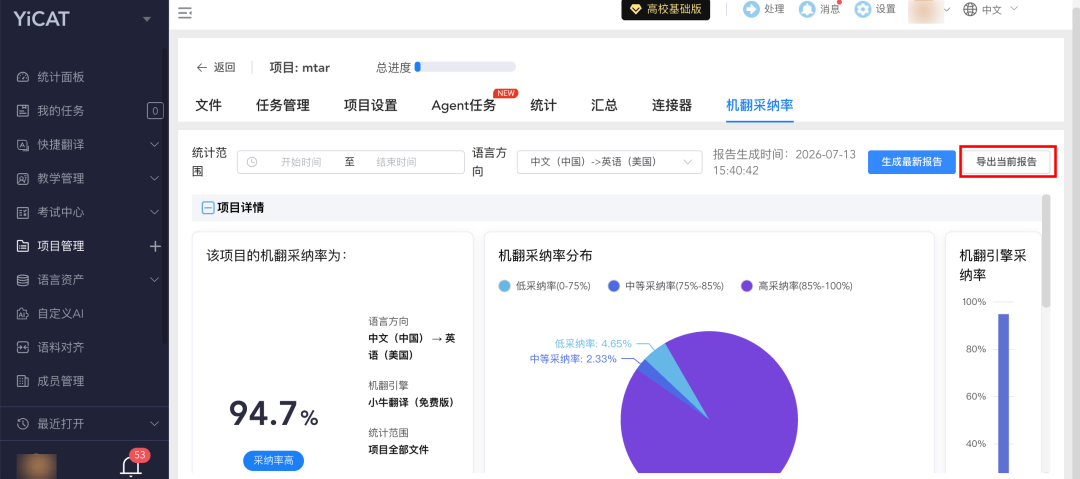Toggle 中等采纳率(75%-85%) legend item
The height and width of the screenshot is (479, 1080).
tap(666, 286)
